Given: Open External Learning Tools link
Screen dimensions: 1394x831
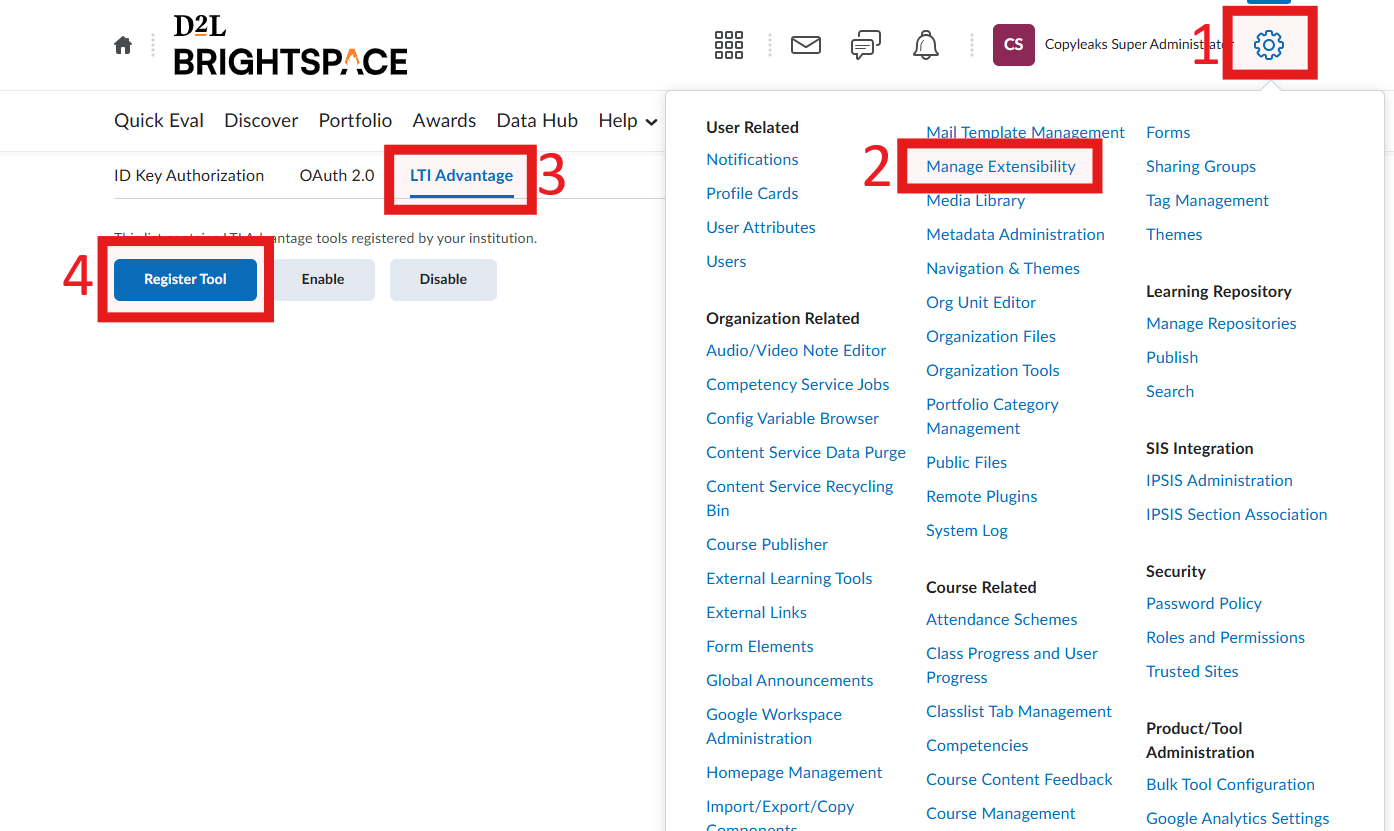Looking at the screenshot, I should (789, 579).
